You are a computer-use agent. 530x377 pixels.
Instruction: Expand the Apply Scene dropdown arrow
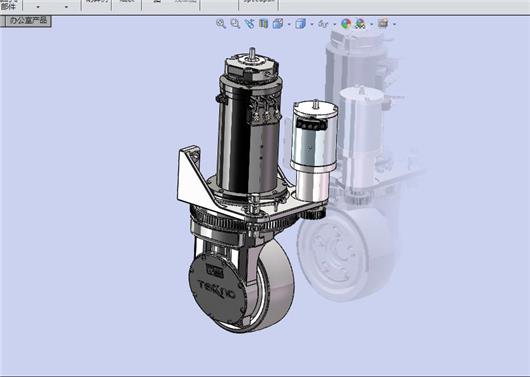tap(372, 24)
